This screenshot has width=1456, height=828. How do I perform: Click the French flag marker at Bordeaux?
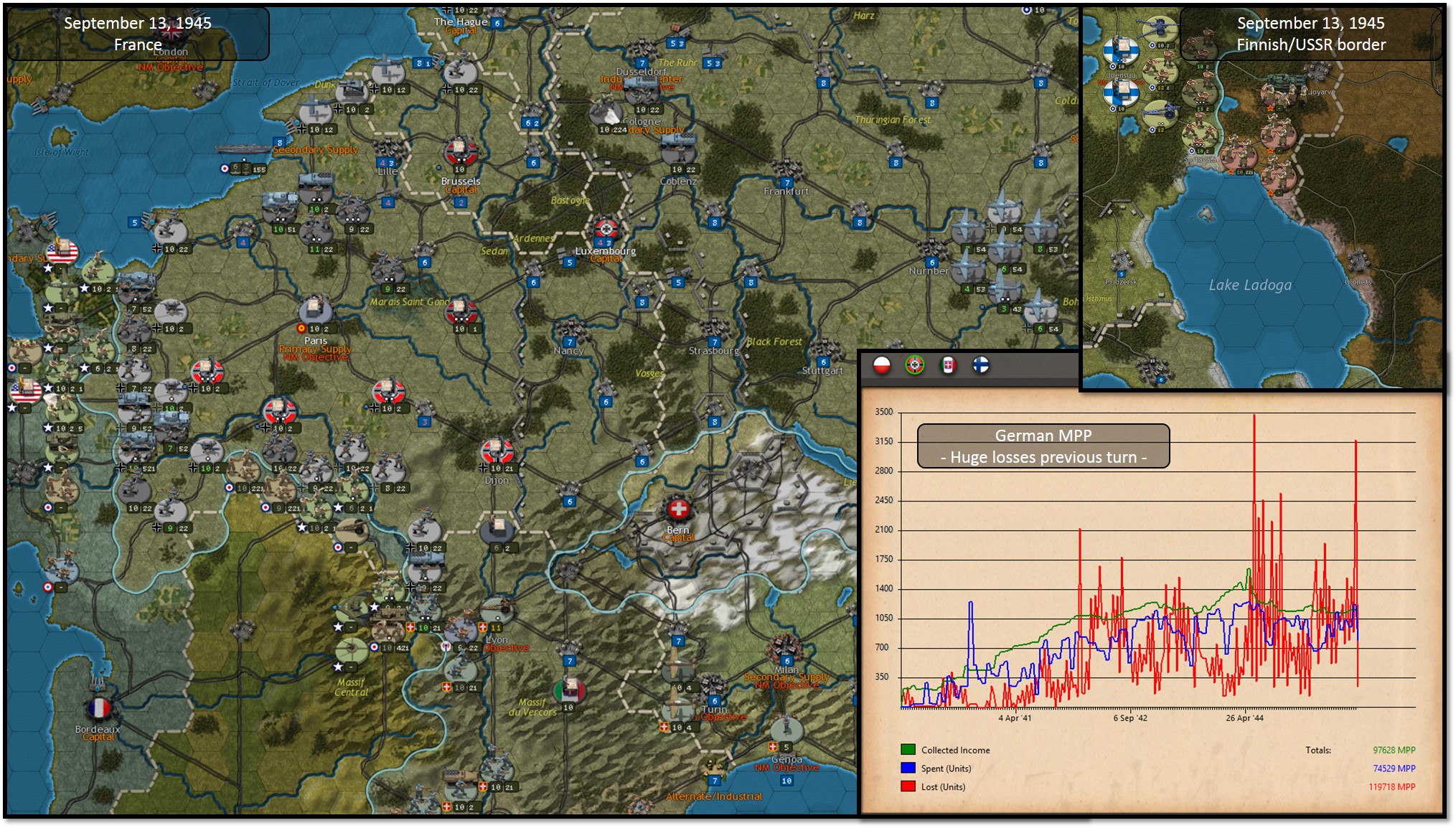click(99, 709)
